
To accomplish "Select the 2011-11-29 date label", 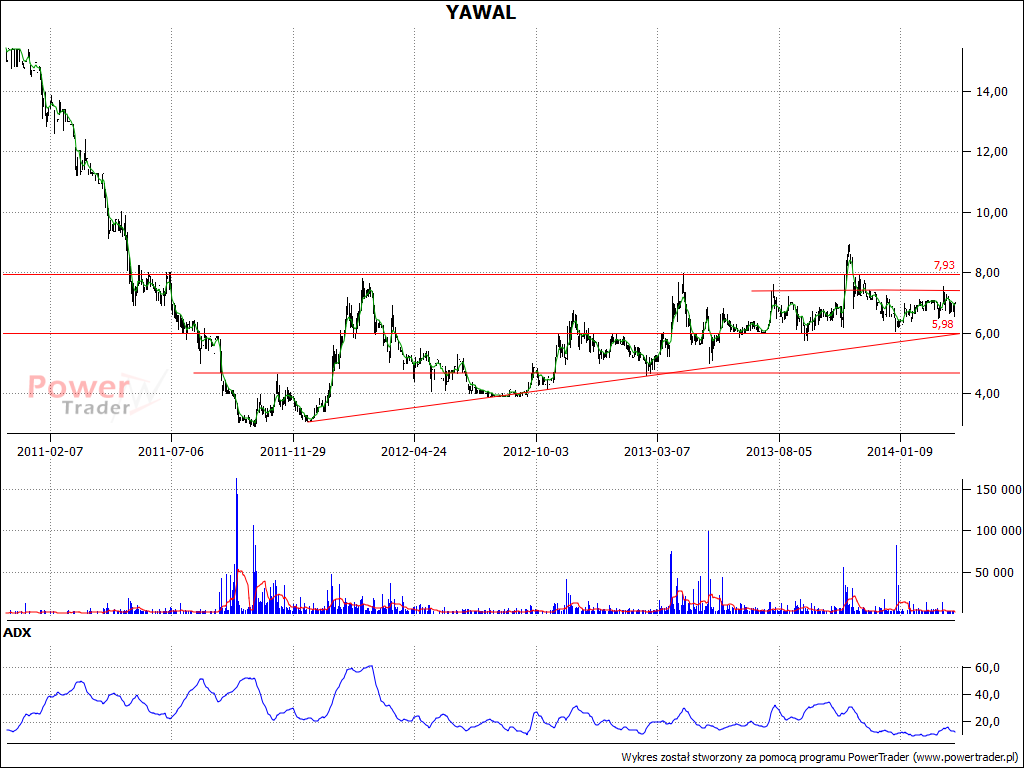I will click(x=293, y=451).
